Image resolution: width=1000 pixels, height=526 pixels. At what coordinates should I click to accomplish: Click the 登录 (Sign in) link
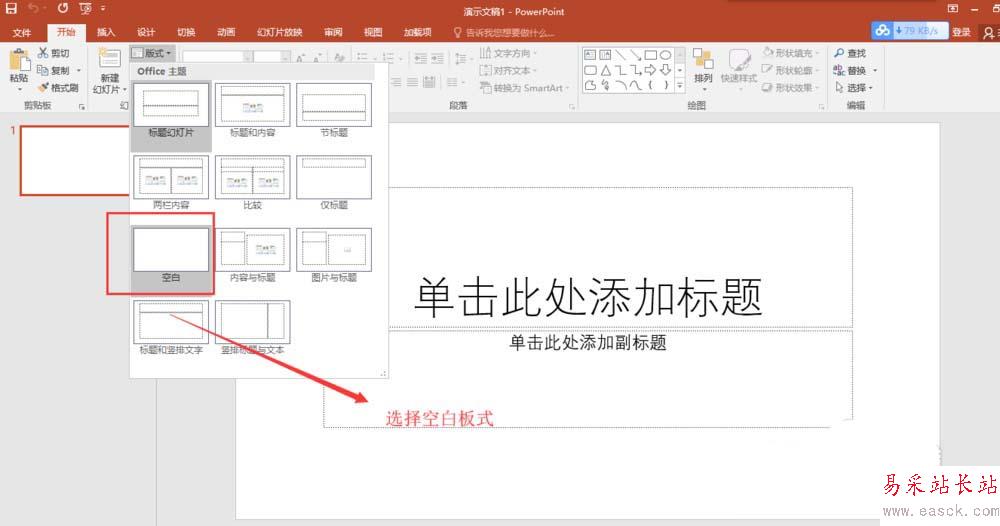tap(961, 32)
